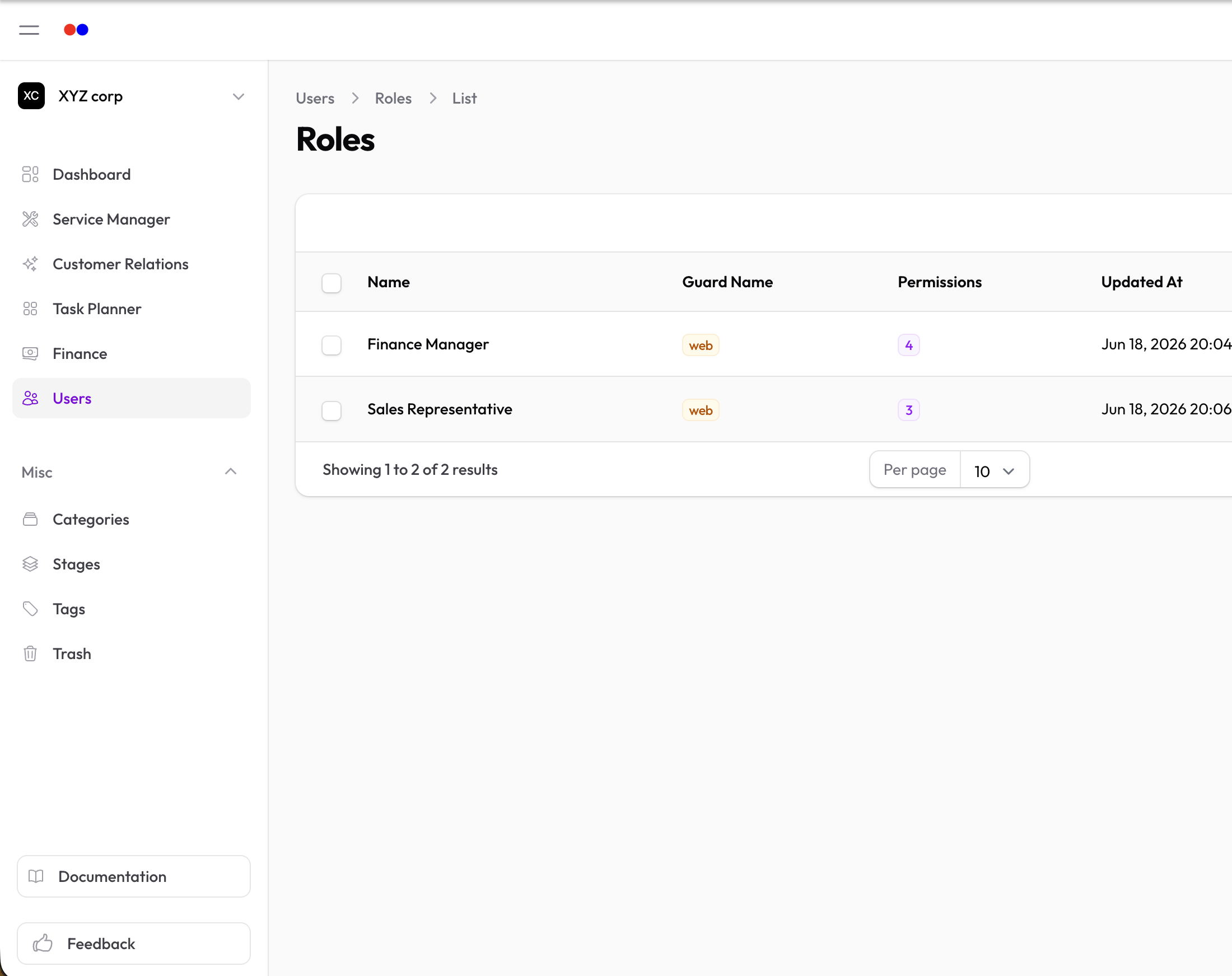Click the Finance banknote icon

tap(30, 354)
